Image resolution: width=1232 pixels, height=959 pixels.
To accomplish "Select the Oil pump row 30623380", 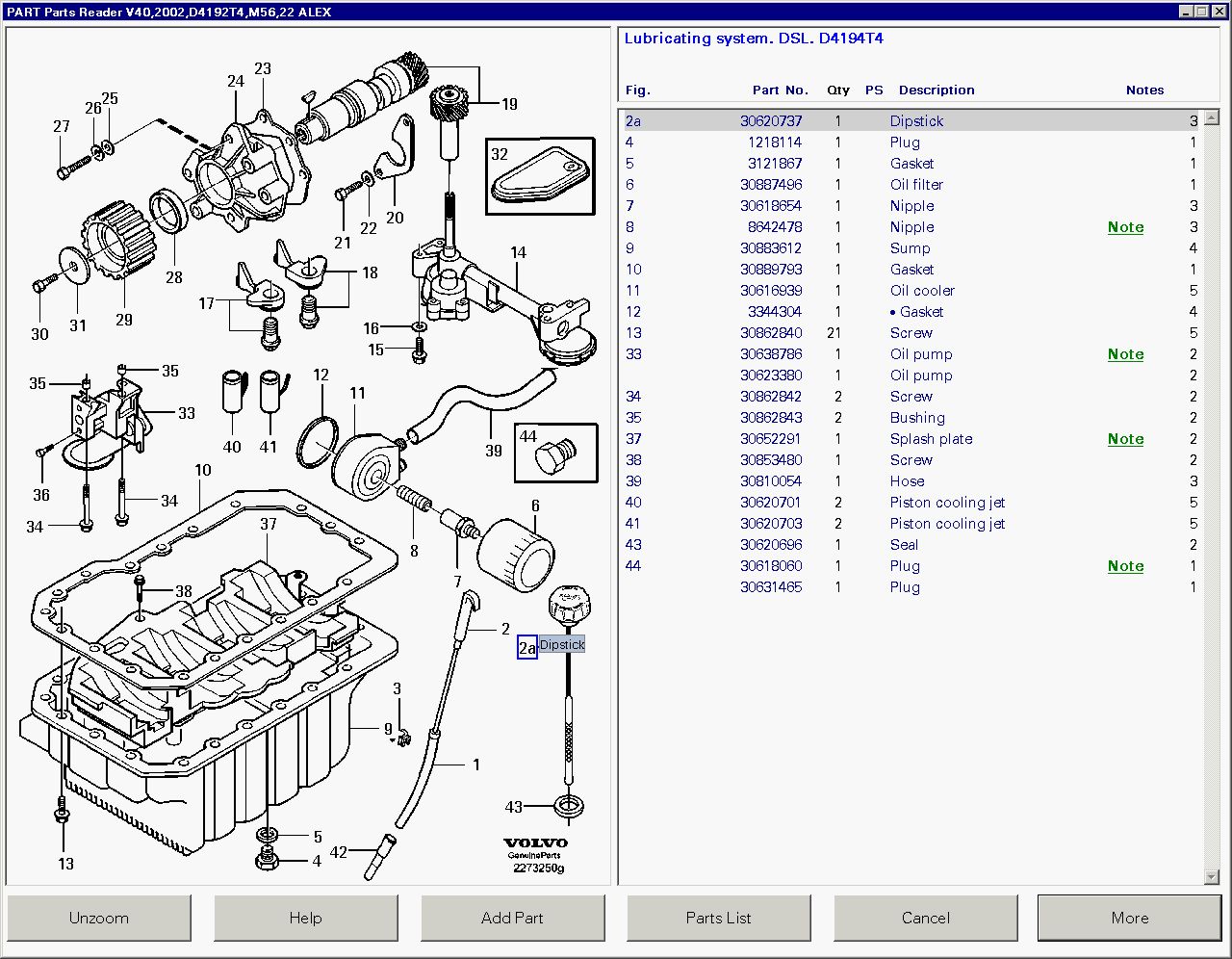I will (911, 376).
